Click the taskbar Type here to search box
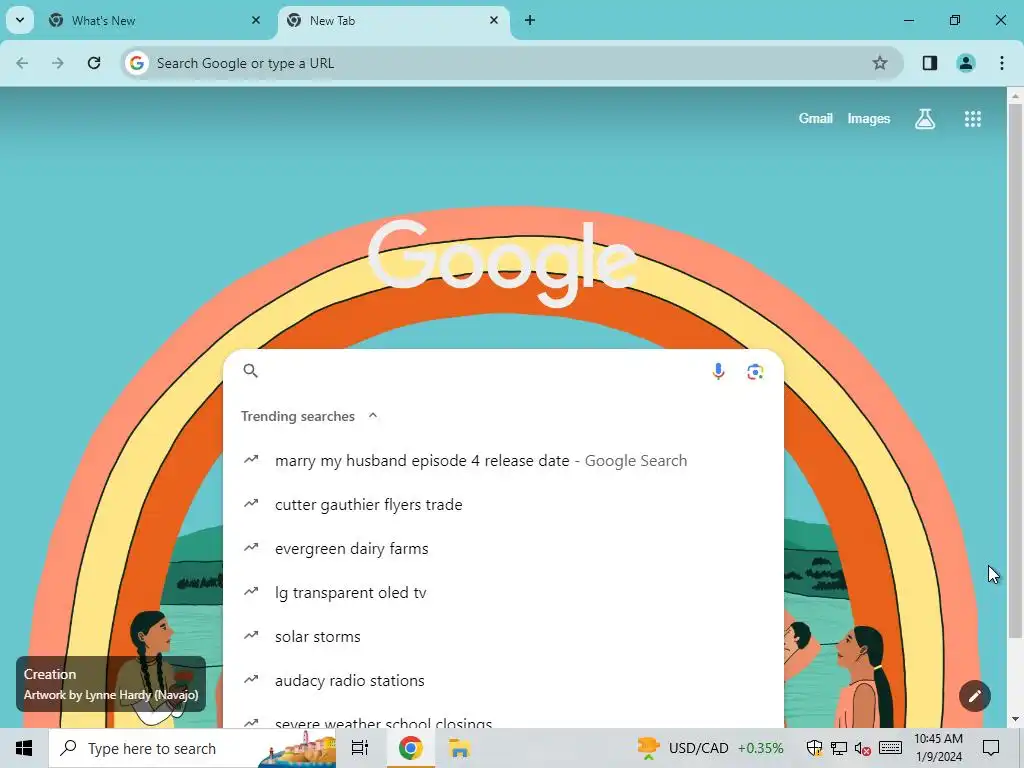The height and width of the screenshot is (768, 1024). click(x=193, y=748)
